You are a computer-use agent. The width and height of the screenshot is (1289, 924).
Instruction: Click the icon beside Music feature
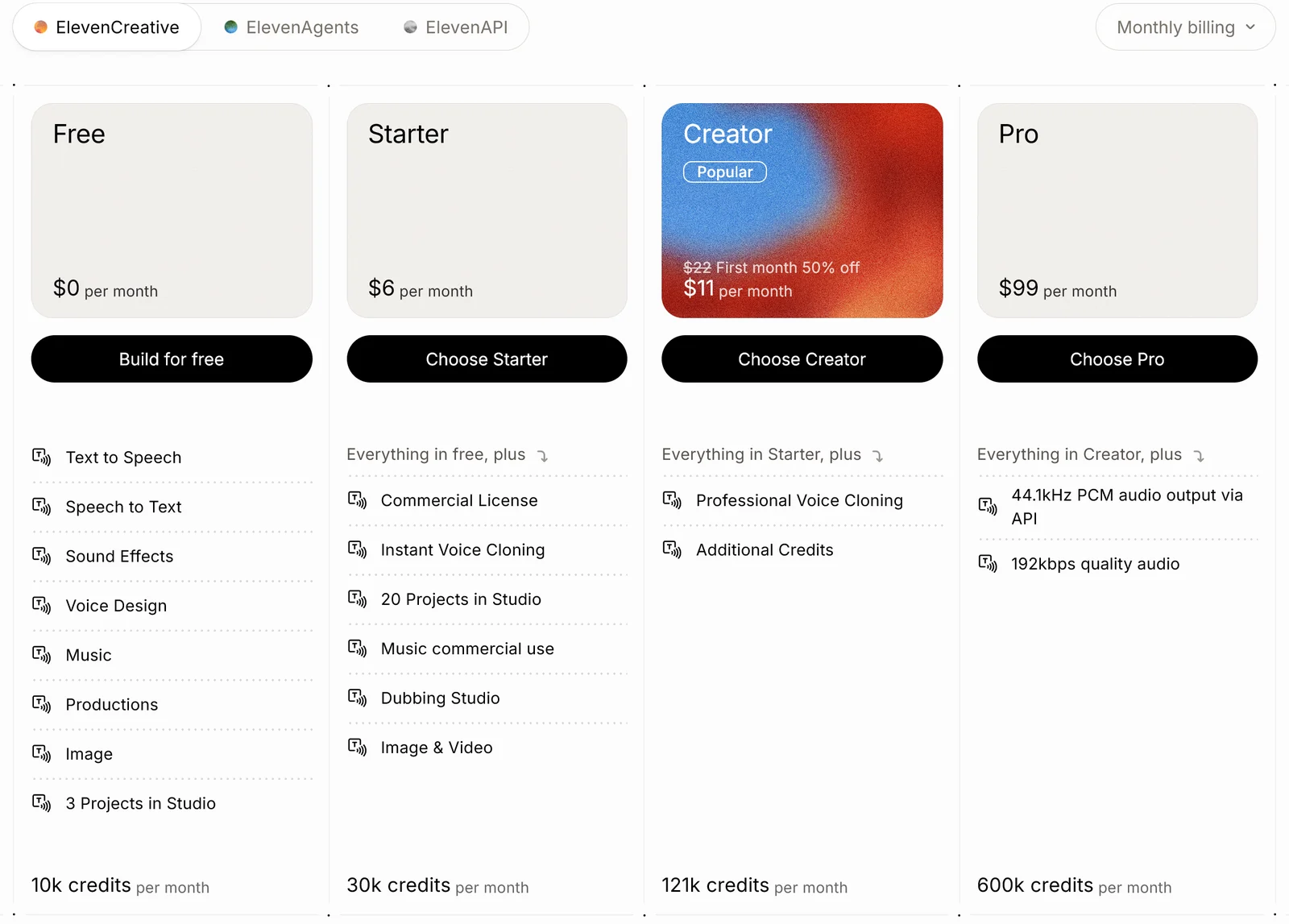coord(42,655)
